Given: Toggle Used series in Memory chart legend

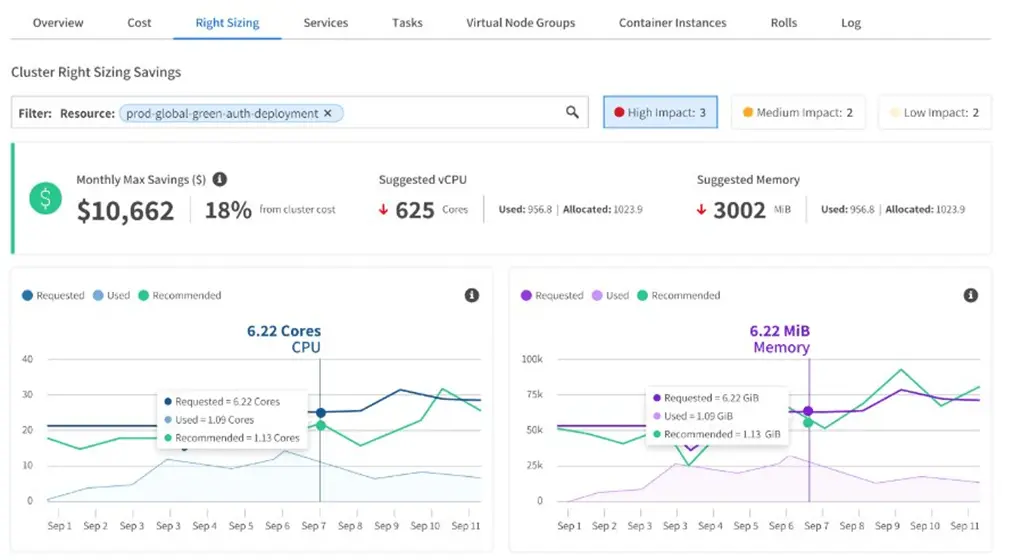Looking at the screenshot, I should (x=610, y=295).
